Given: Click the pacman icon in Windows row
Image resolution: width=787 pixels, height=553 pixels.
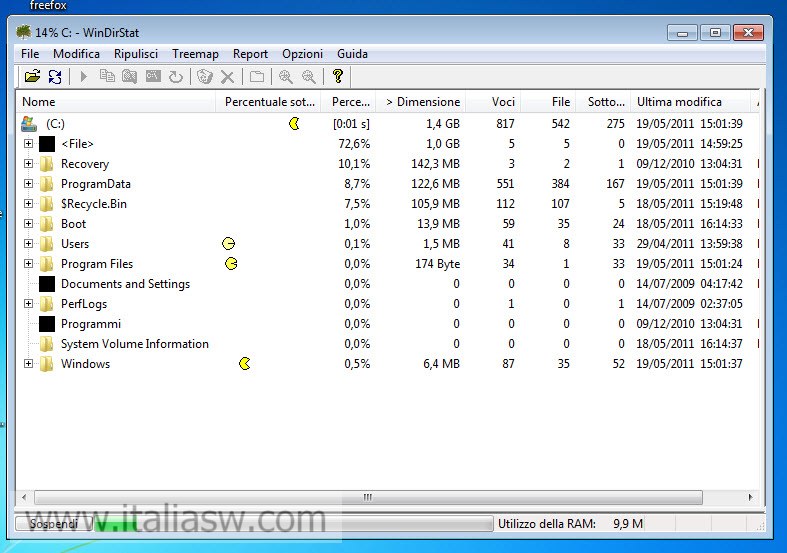Looking at the screenshot, I should pos(245,363).
